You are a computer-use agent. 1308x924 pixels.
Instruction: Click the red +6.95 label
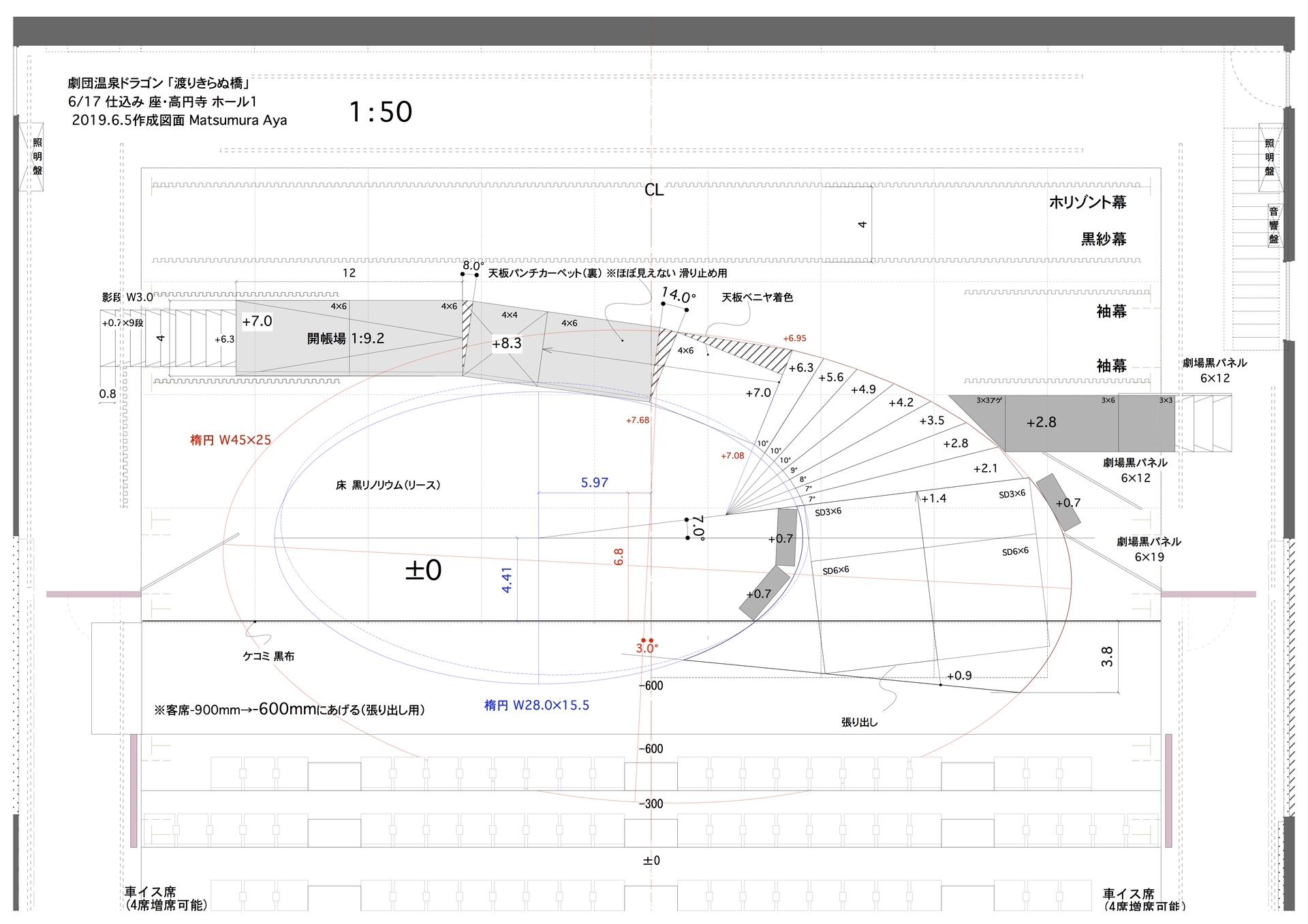[794, 338]
